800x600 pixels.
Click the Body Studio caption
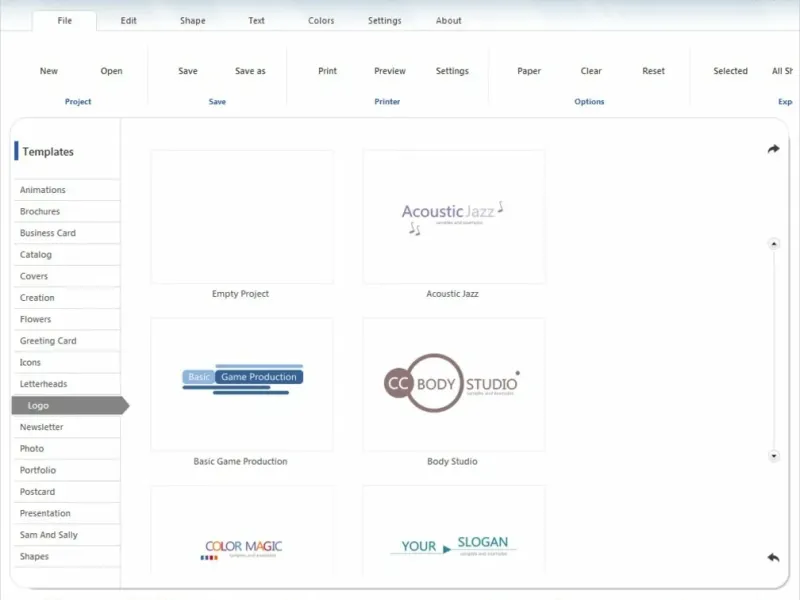[453, 461]
